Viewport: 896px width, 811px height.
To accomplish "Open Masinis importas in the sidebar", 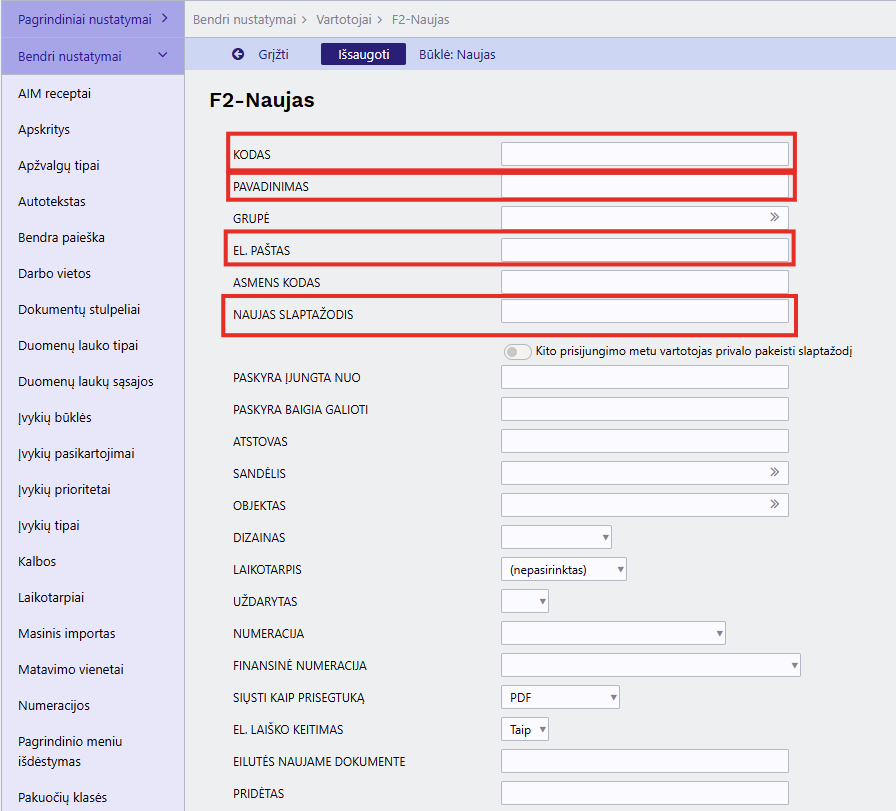I will click(x=67, y=634).
